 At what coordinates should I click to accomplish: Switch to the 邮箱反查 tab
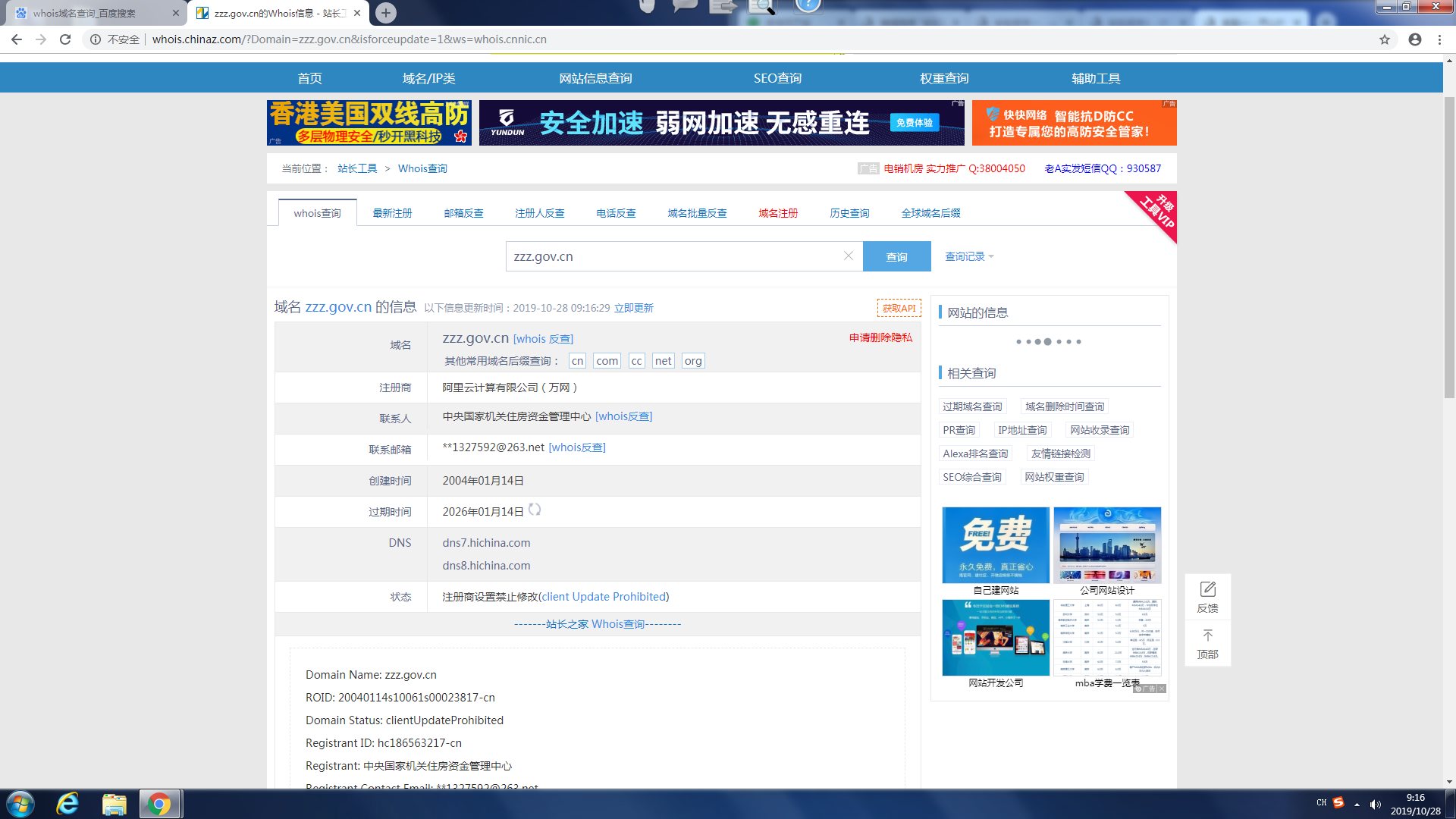coord(463,213)
